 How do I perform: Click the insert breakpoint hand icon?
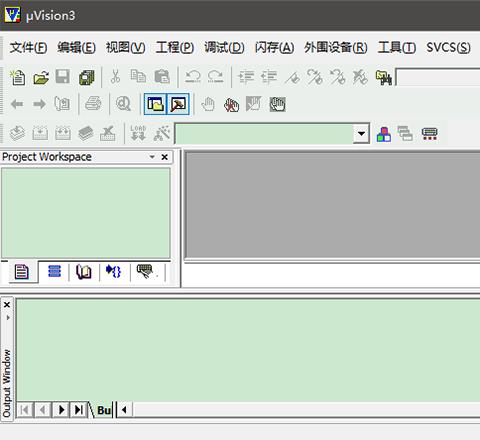pyautogui.click(x=208, y=104)
